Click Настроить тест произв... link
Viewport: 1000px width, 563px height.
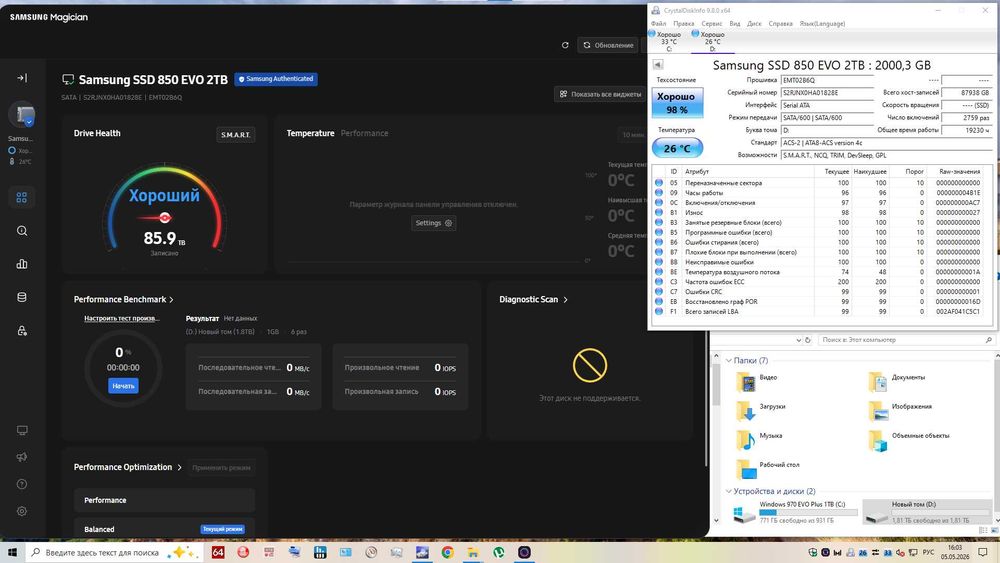tap(122, 318)
